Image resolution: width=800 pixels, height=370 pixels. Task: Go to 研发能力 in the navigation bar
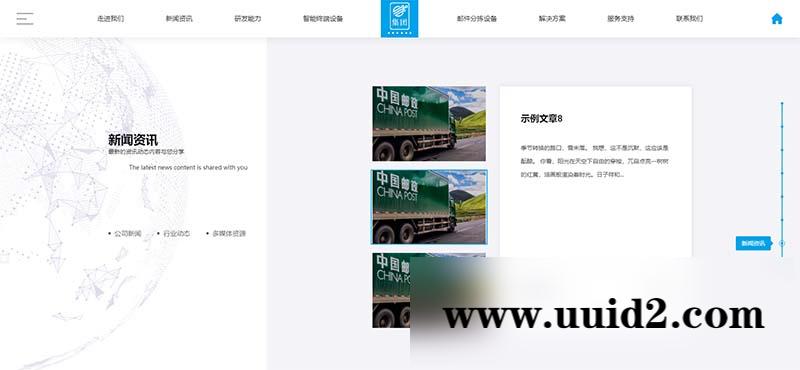(247, 19)
